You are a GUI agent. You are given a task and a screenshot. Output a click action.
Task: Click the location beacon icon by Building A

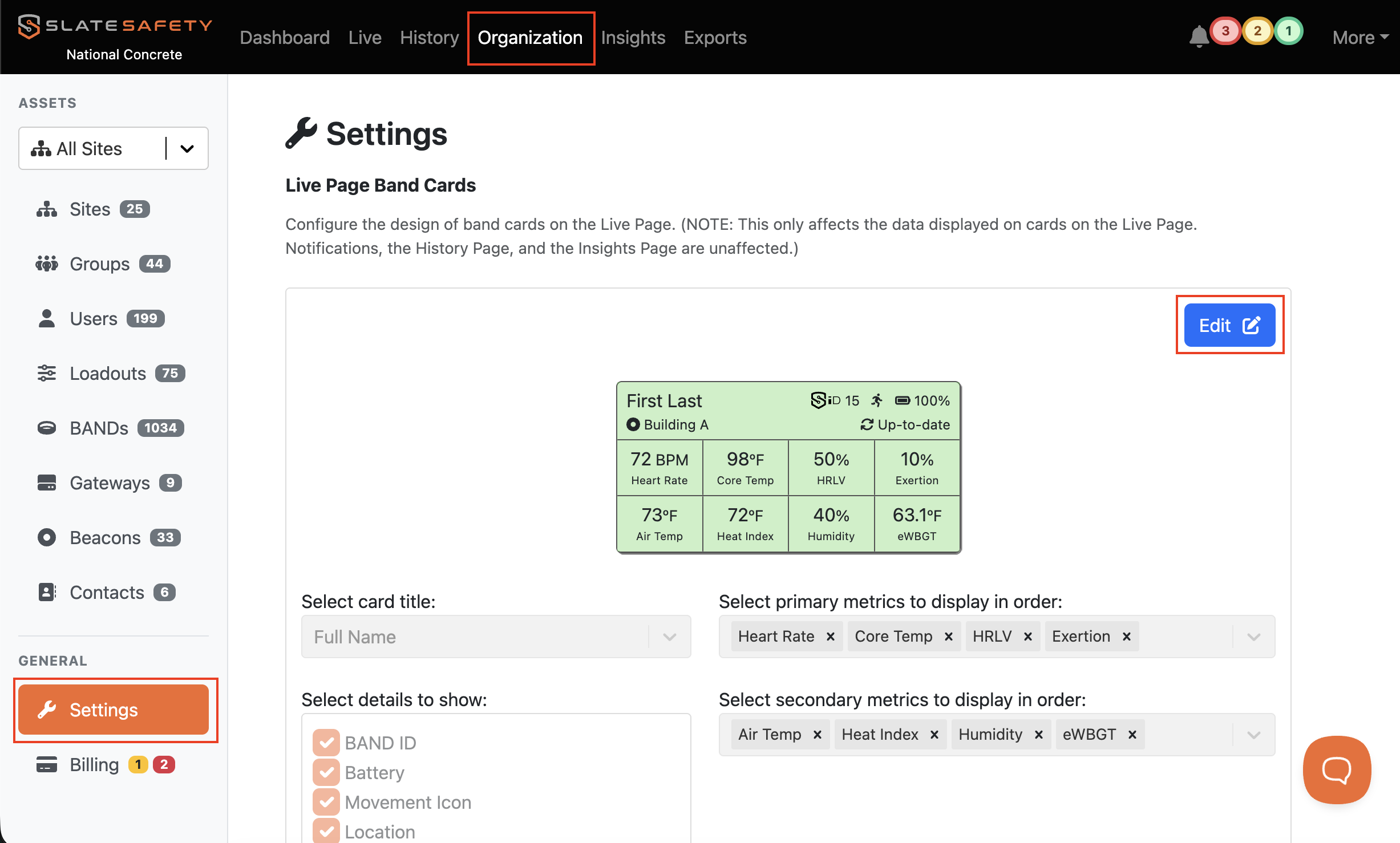(633, 424)
